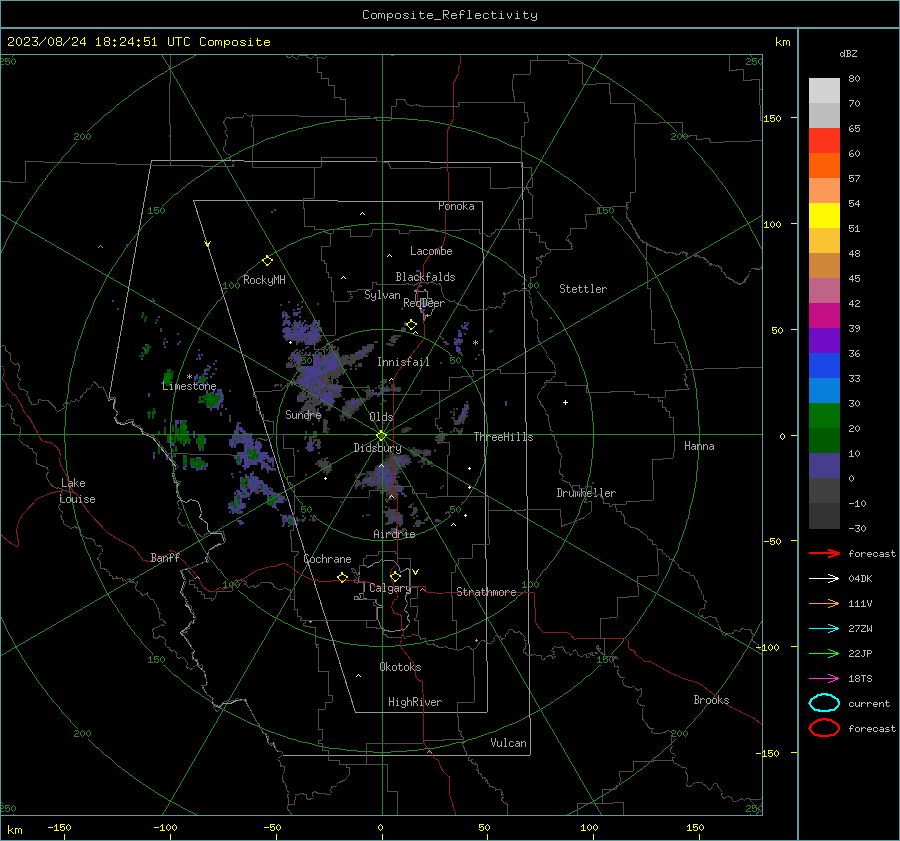Click the ThreeHills label
Viewport: 900px width, 841px height.
pyautogui.click(x=503, y=437)
